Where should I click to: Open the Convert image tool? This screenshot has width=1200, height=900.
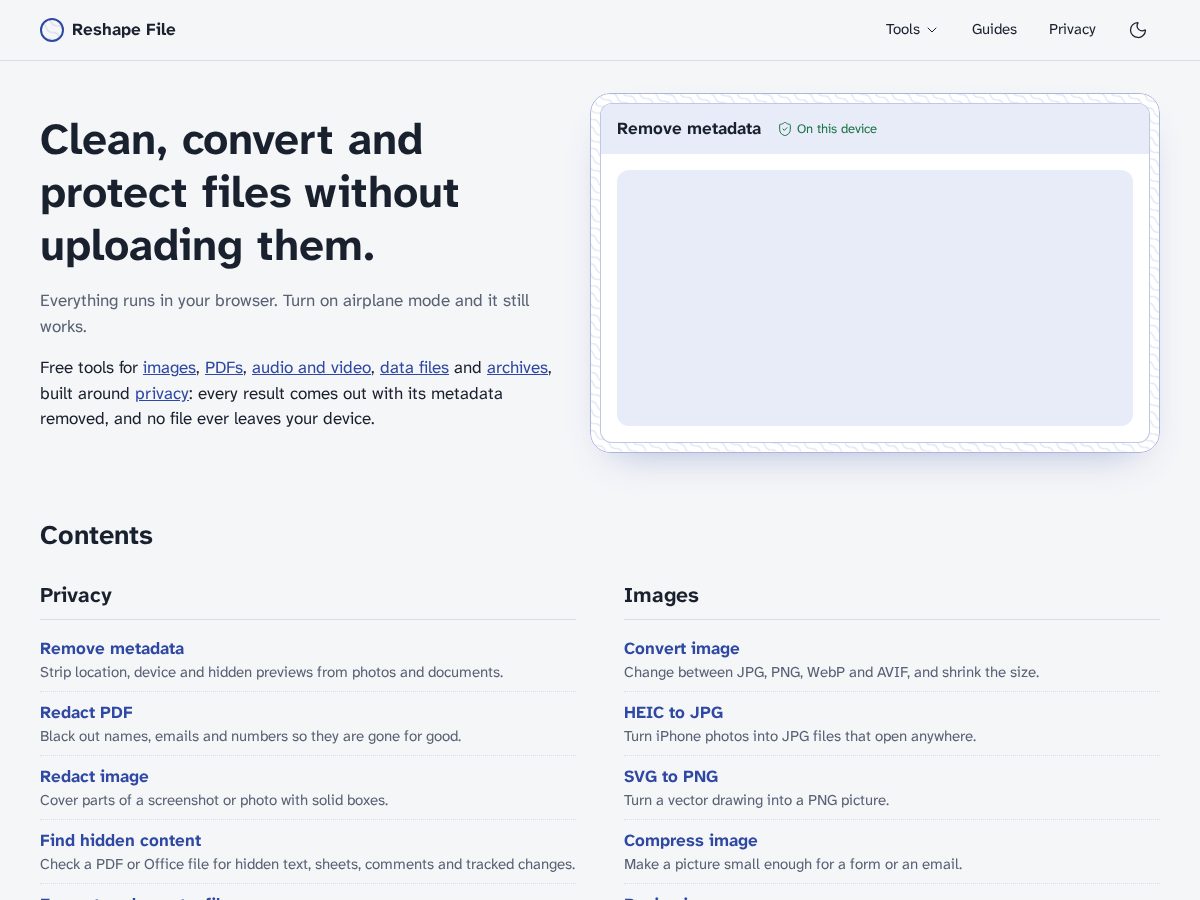tap(682, 648)
